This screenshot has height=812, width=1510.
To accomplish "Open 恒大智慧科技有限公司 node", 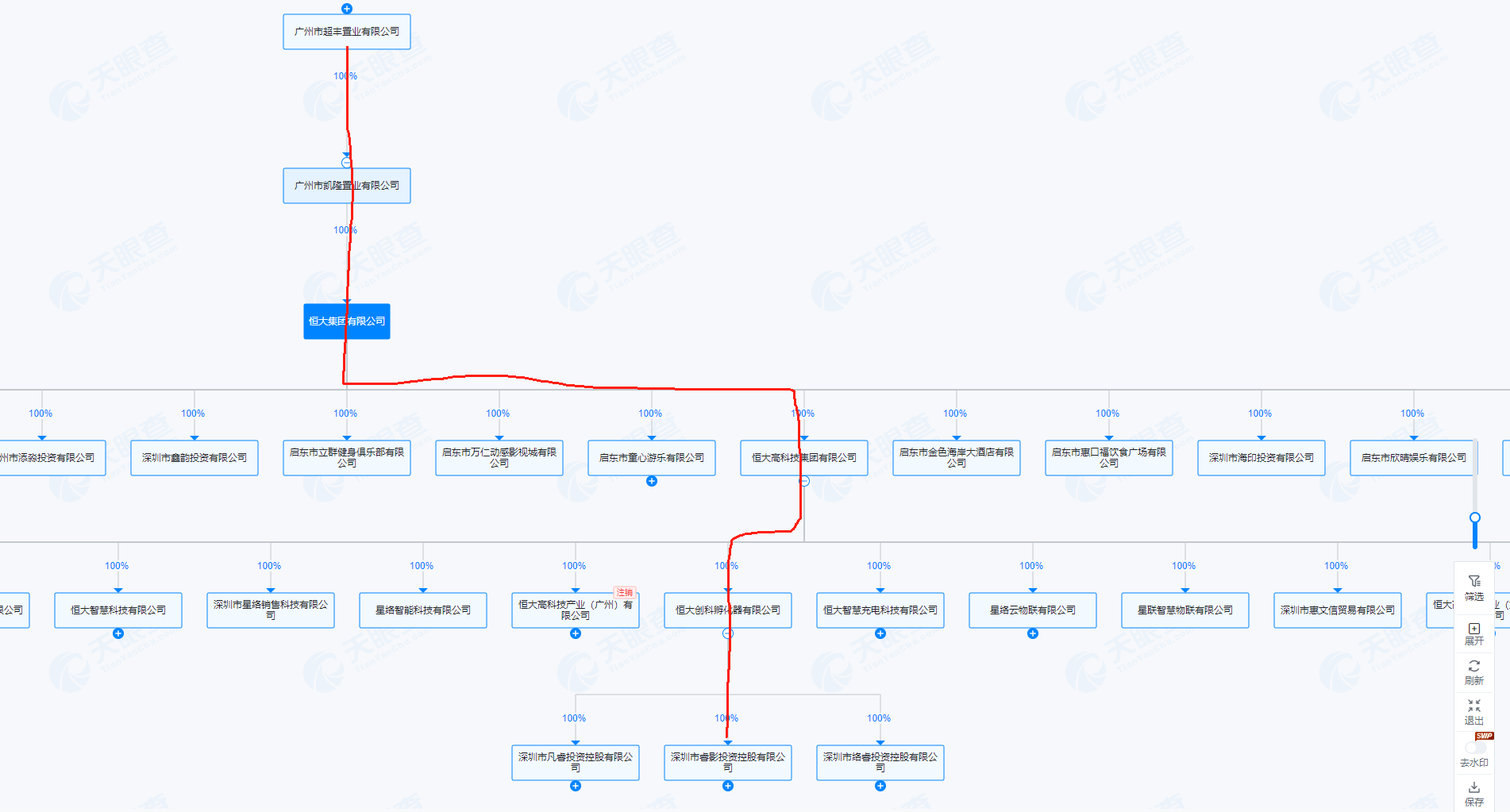I will click(x=118, y=610).
